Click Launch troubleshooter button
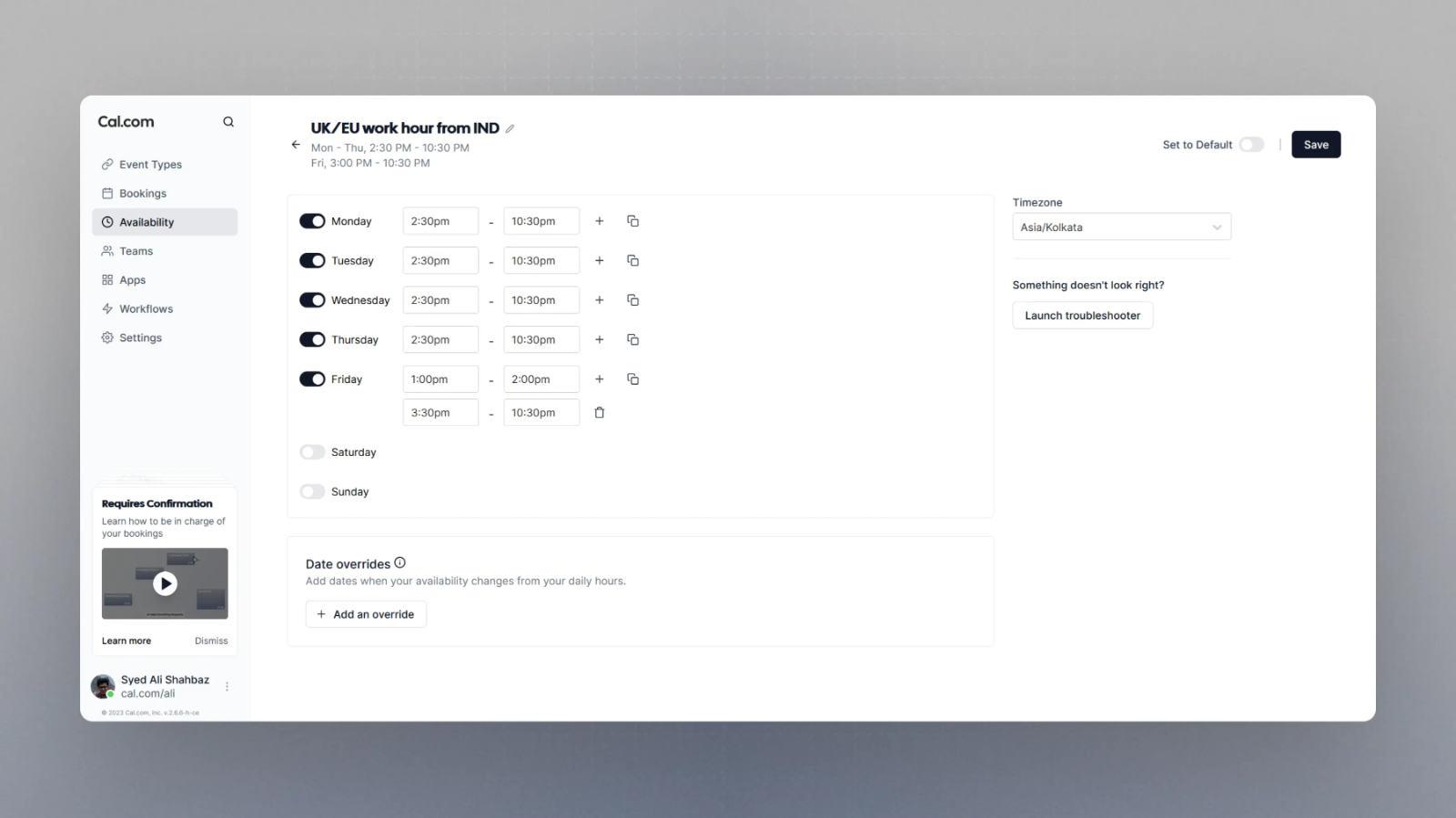Viewport: 1456px width, 818px height. (x=1083, y=316)
